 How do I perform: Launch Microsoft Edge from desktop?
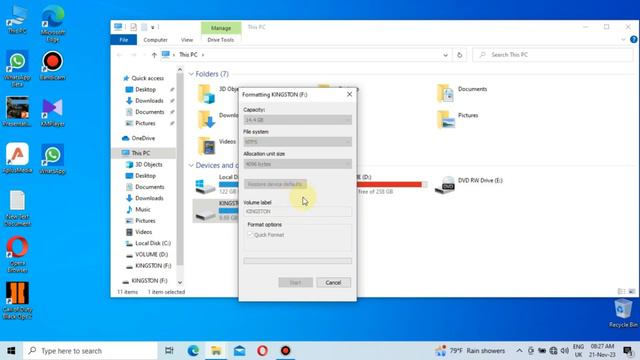point(53,24)
